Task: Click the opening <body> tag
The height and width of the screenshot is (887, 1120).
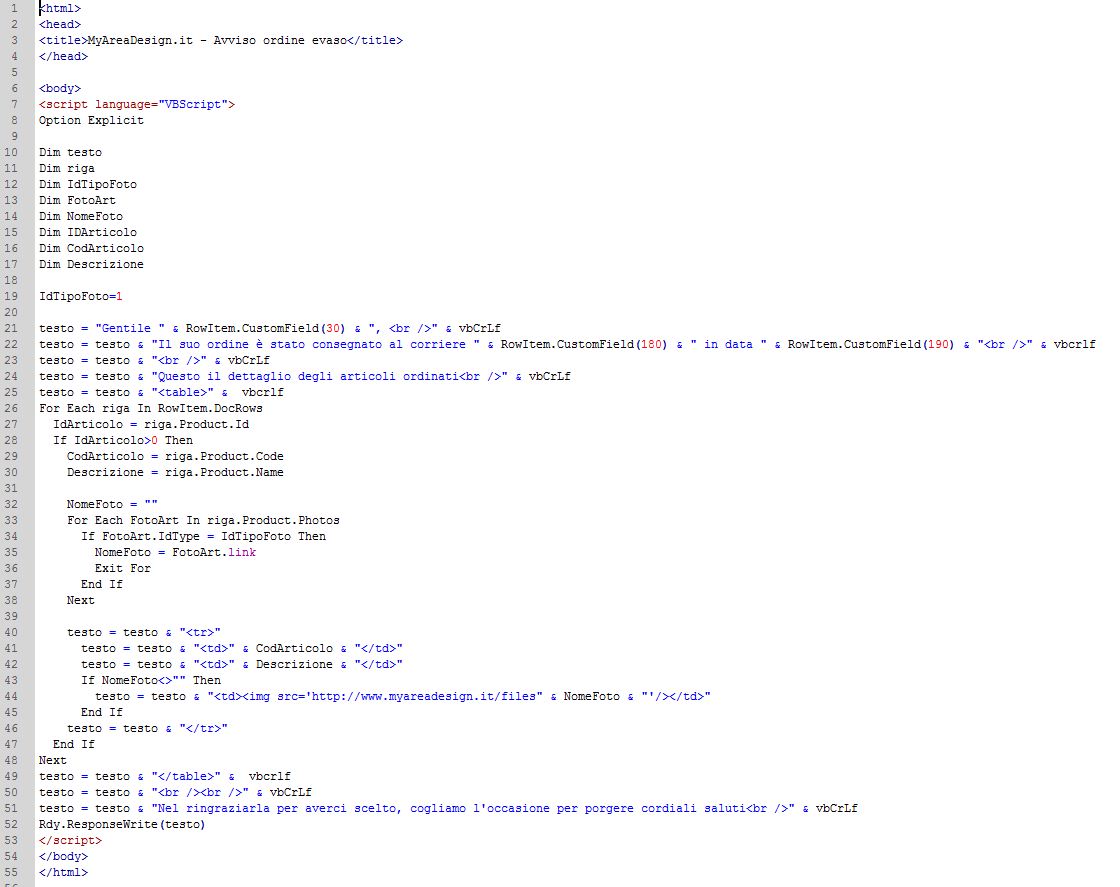Action: click(x=60, y=89)
